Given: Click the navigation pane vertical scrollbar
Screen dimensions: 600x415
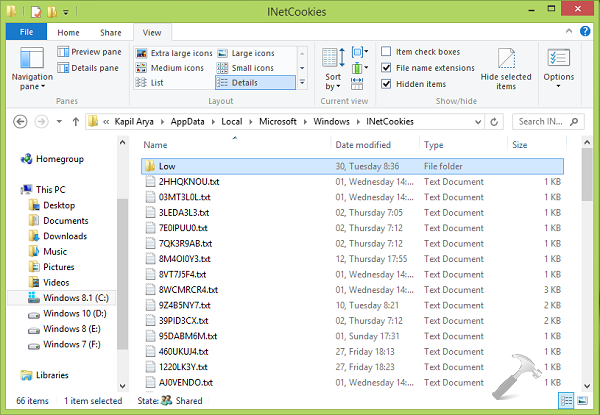Looking at the screenshot, I should 122,273.
